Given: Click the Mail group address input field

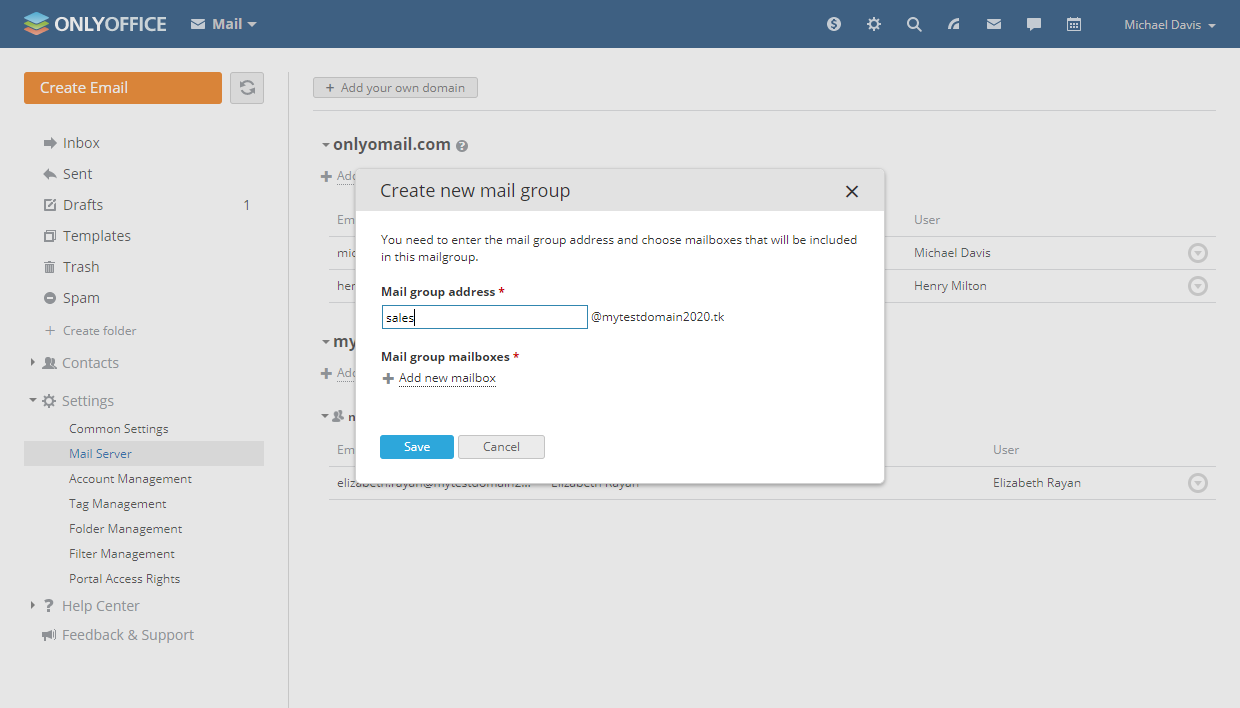Looking at the screenshot, I should (x=484, y=317).
